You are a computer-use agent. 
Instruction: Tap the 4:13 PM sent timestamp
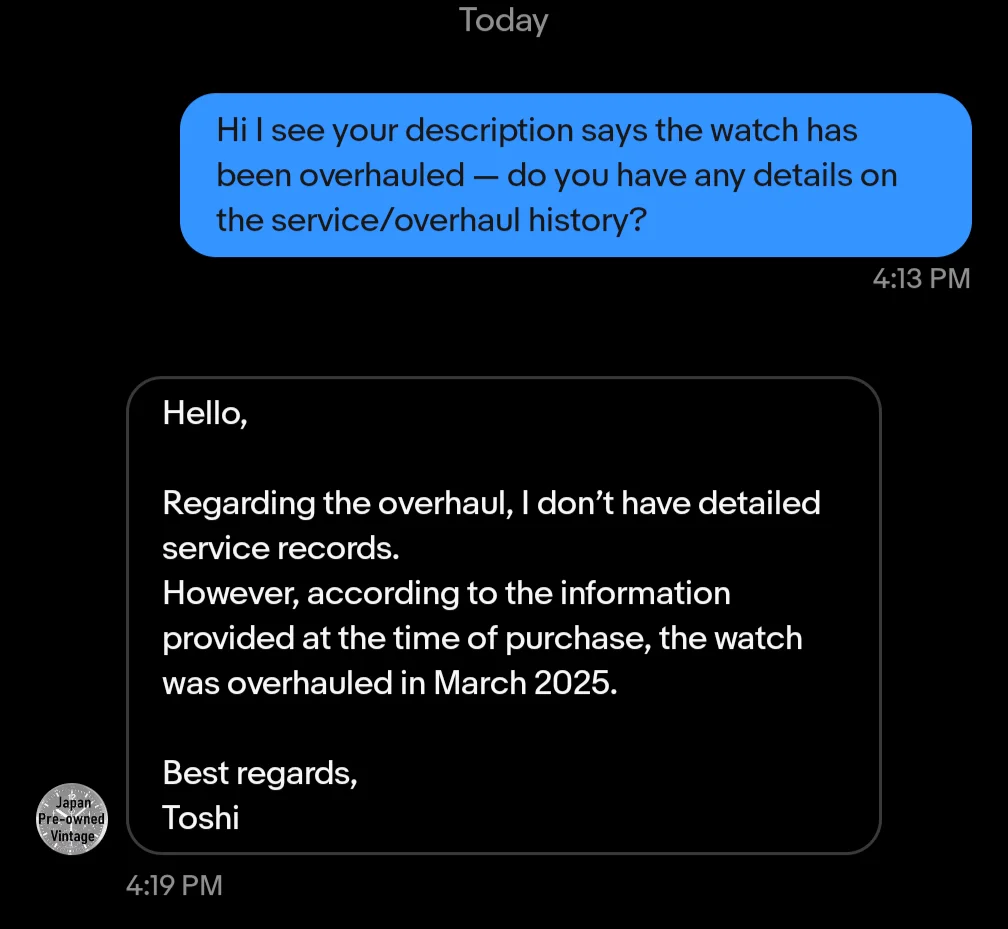pyautogui.click(x=921, y=278)
